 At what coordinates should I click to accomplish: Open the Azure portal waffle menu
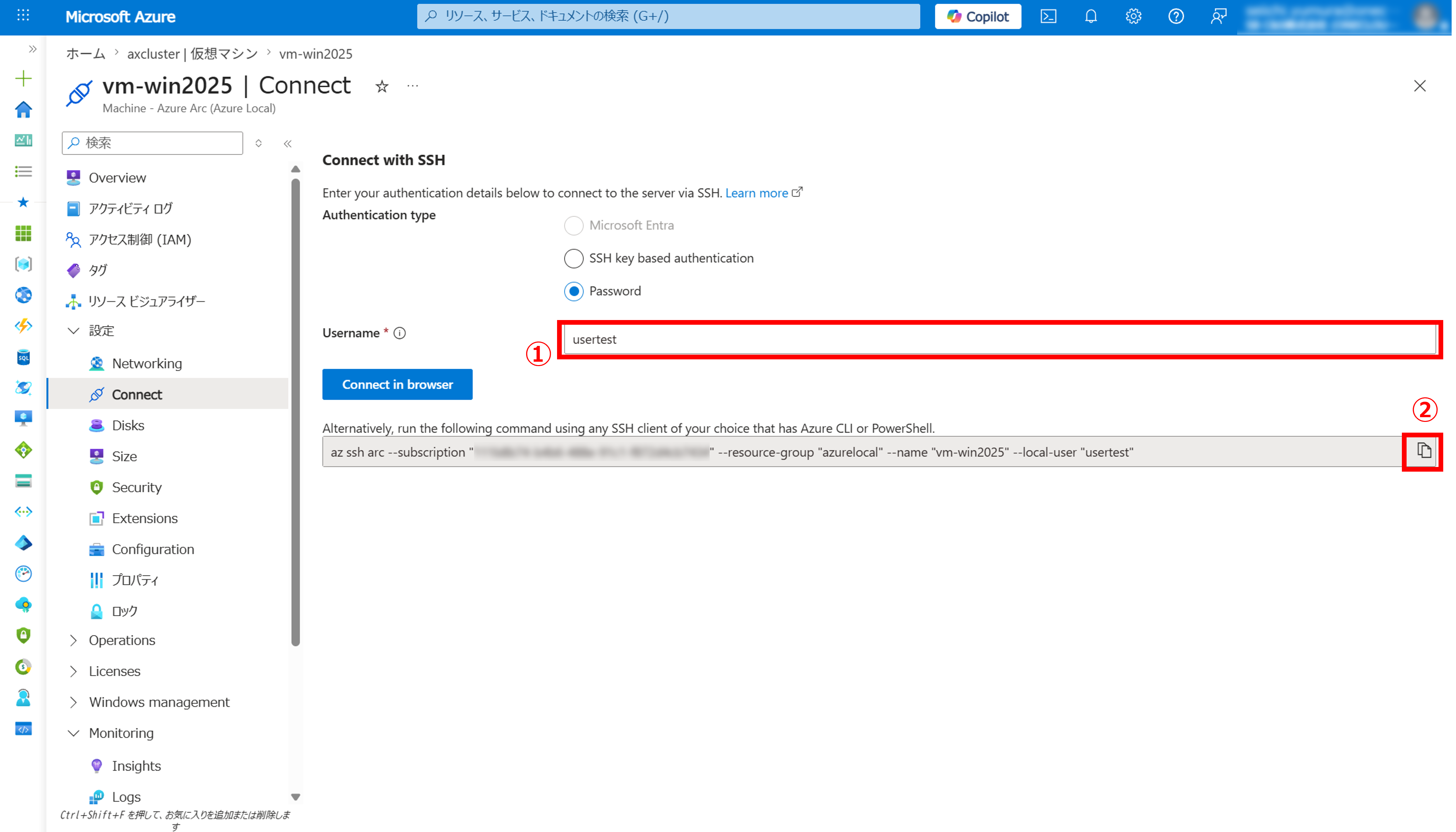pyautogui.click(x=23, y=16)
